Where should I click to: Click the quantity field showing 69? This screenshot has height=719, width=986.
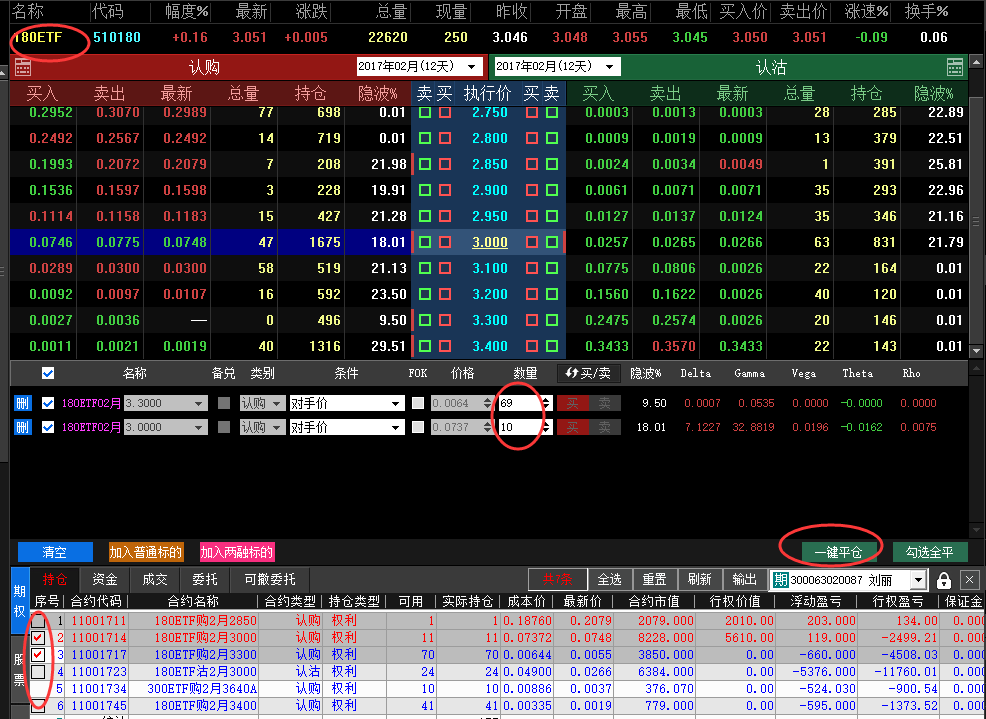(x=521, y=403)
